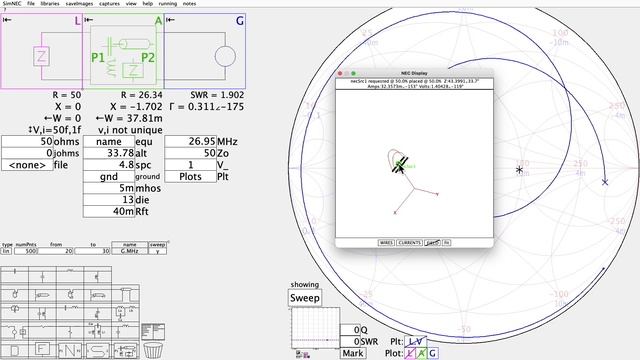The width and height of the screenshot is (640, 360).
Task: Click the 500 numPnts field
Action: (x=26, y=251)
